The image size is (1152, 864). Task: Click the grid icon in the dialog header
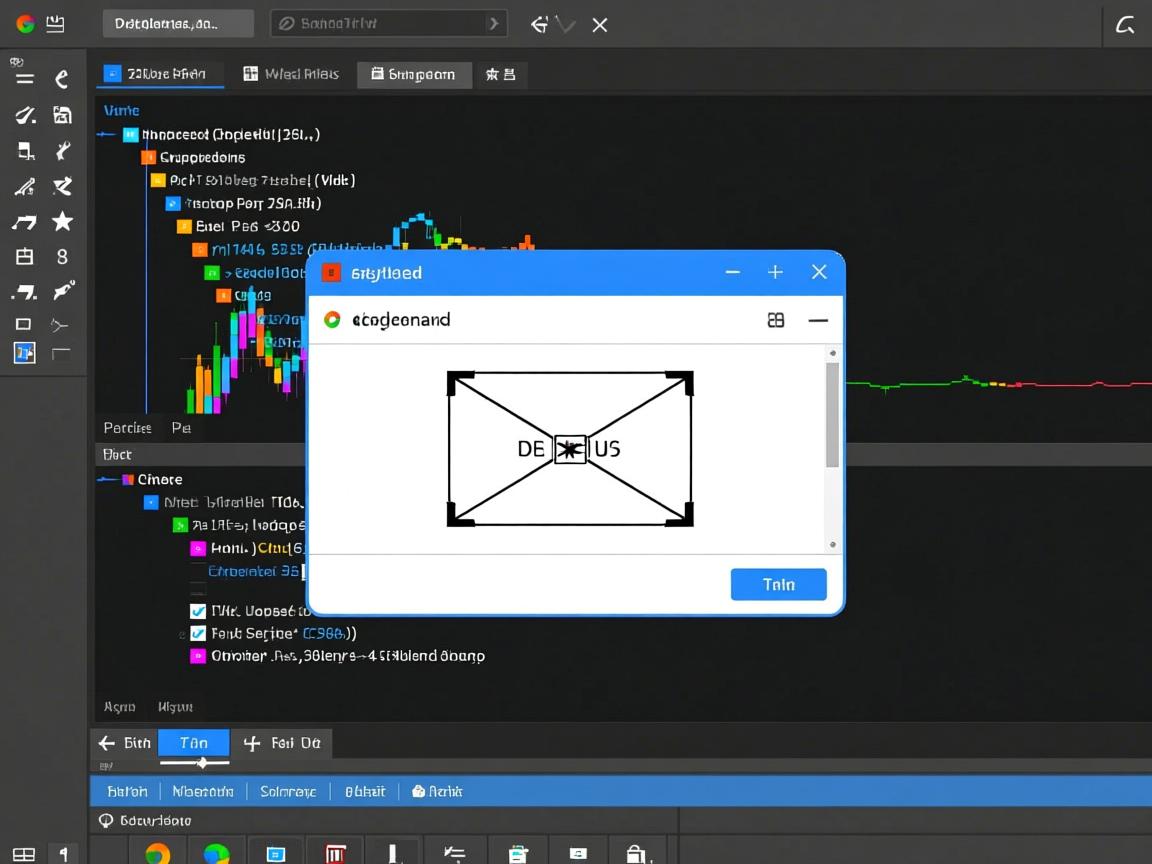(x=775, y=320)
